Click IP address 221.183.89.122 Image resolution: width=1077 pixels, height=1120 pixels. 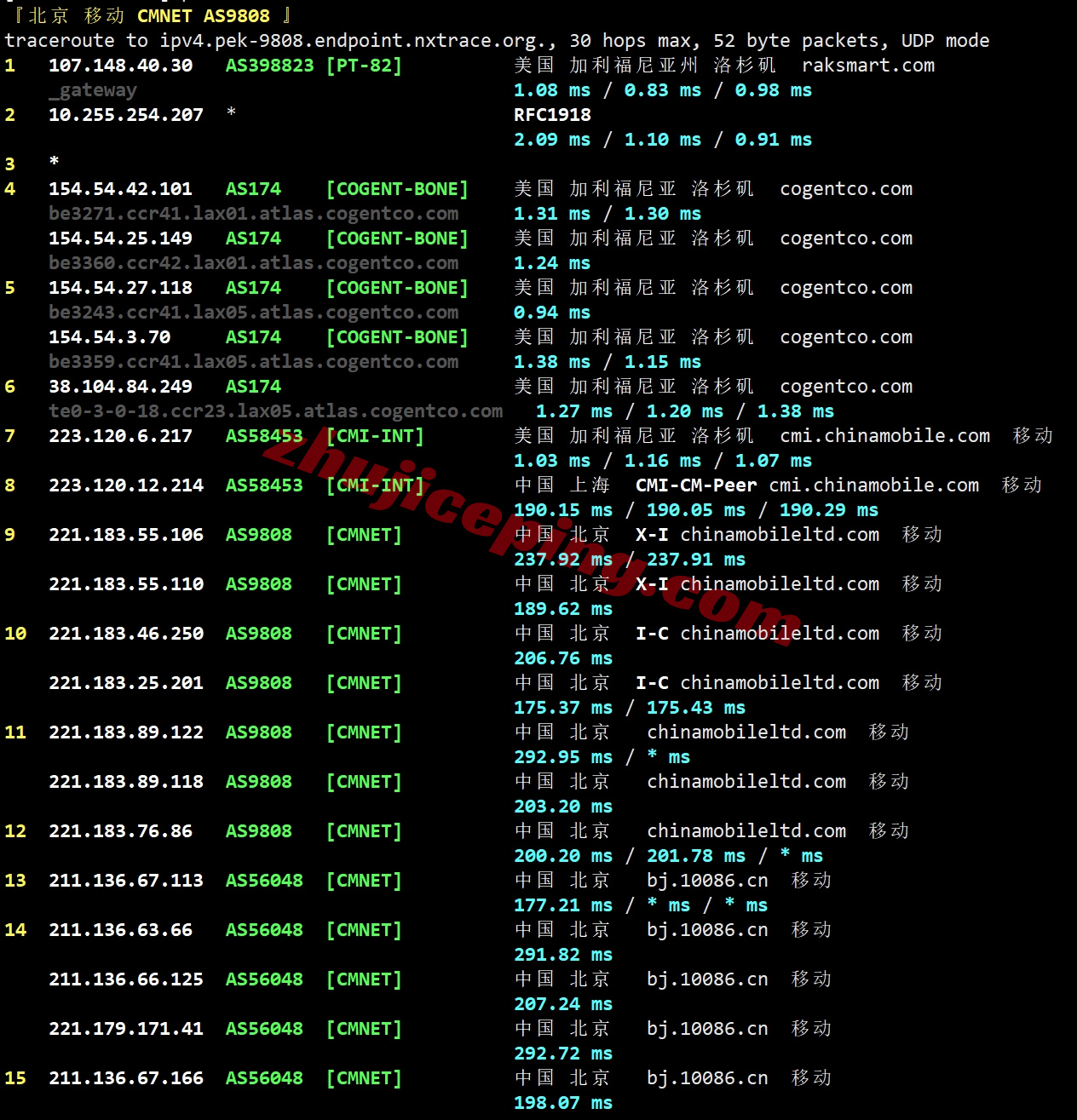[126, 732]
